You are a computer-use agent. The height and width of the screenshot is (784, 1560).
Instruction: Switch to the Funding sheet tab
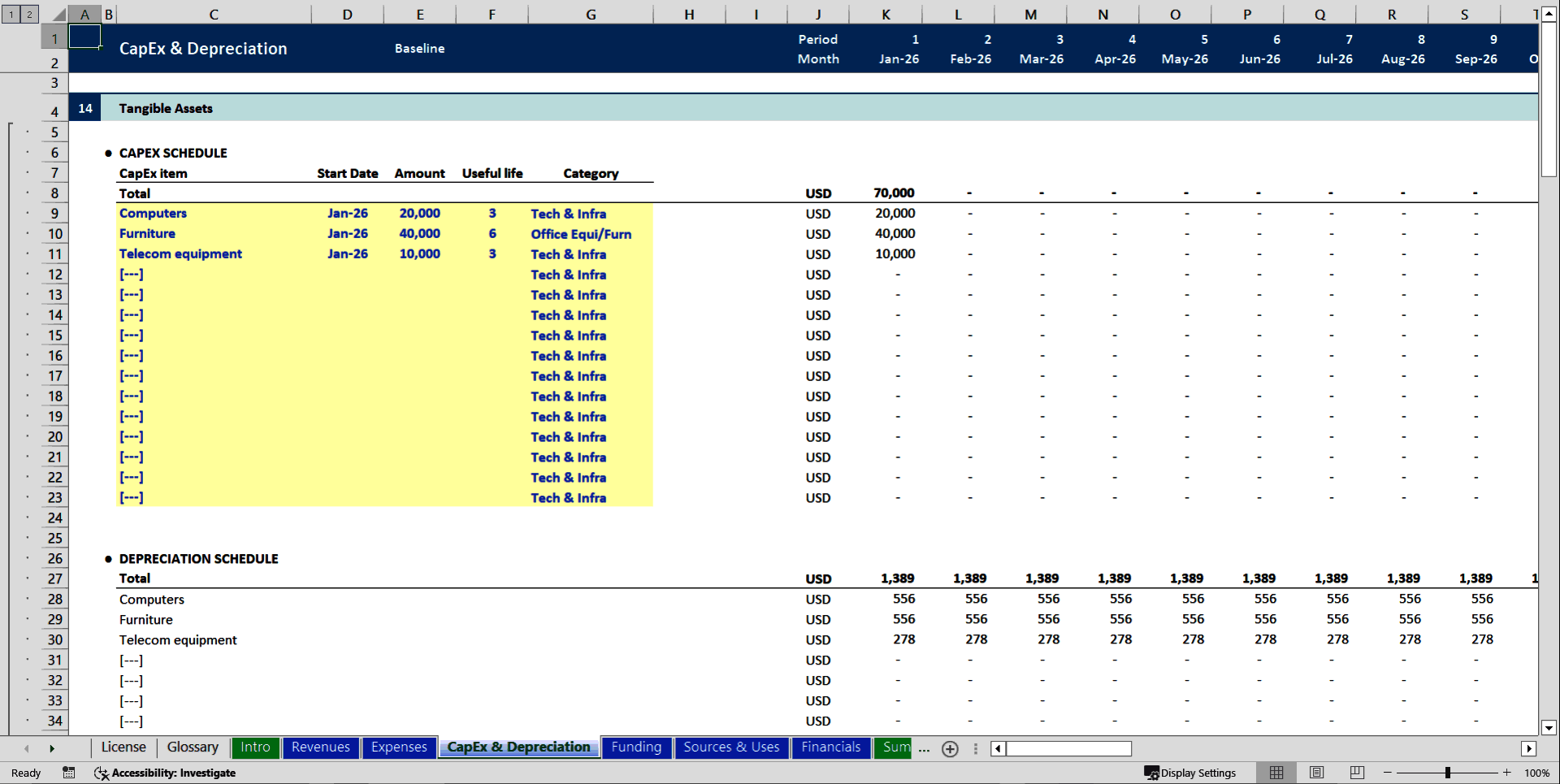[636, 747]
